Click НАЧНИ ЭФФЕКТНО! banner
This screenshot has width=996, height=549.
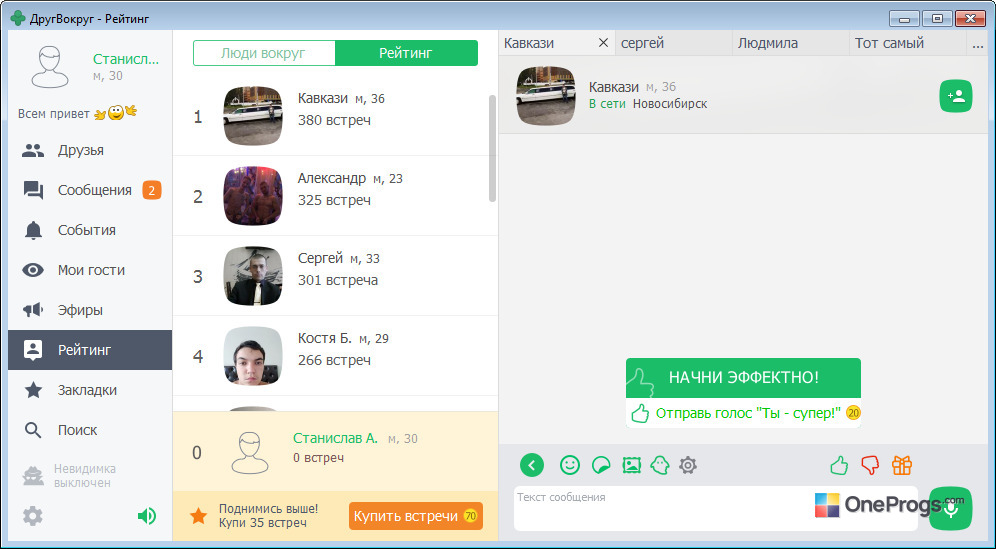743,377
